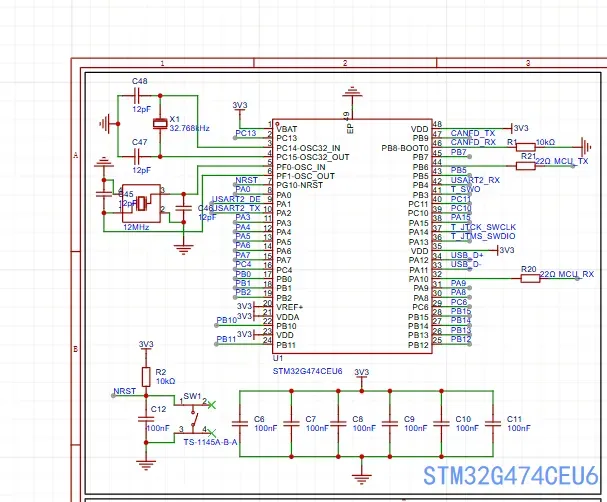Click the PC15-OSC32_OUT pin name
607x502 pixels.
click(313, 157)
